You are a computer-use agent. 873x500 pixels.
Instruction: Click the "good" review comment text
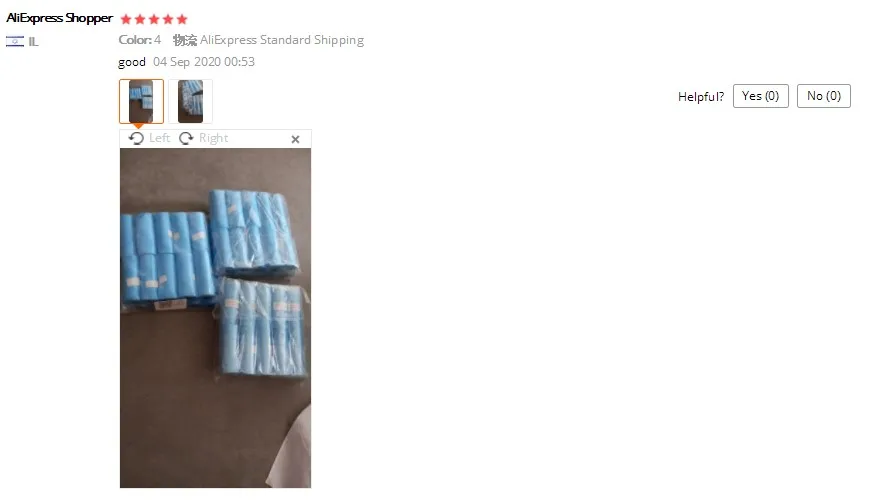[132, 62]
